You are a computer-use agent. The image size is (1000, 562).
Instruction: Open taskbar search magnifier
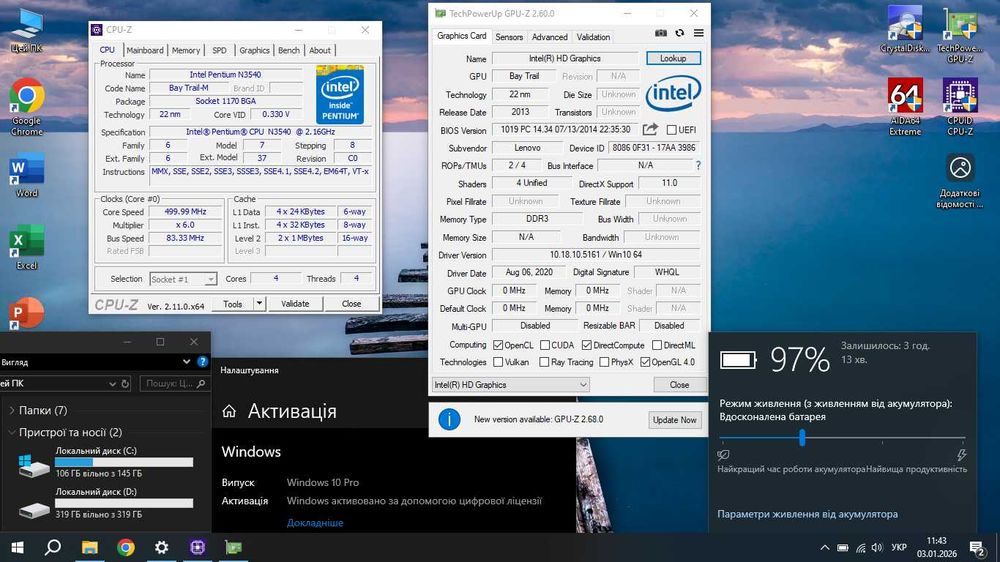(x=53, y=547)
